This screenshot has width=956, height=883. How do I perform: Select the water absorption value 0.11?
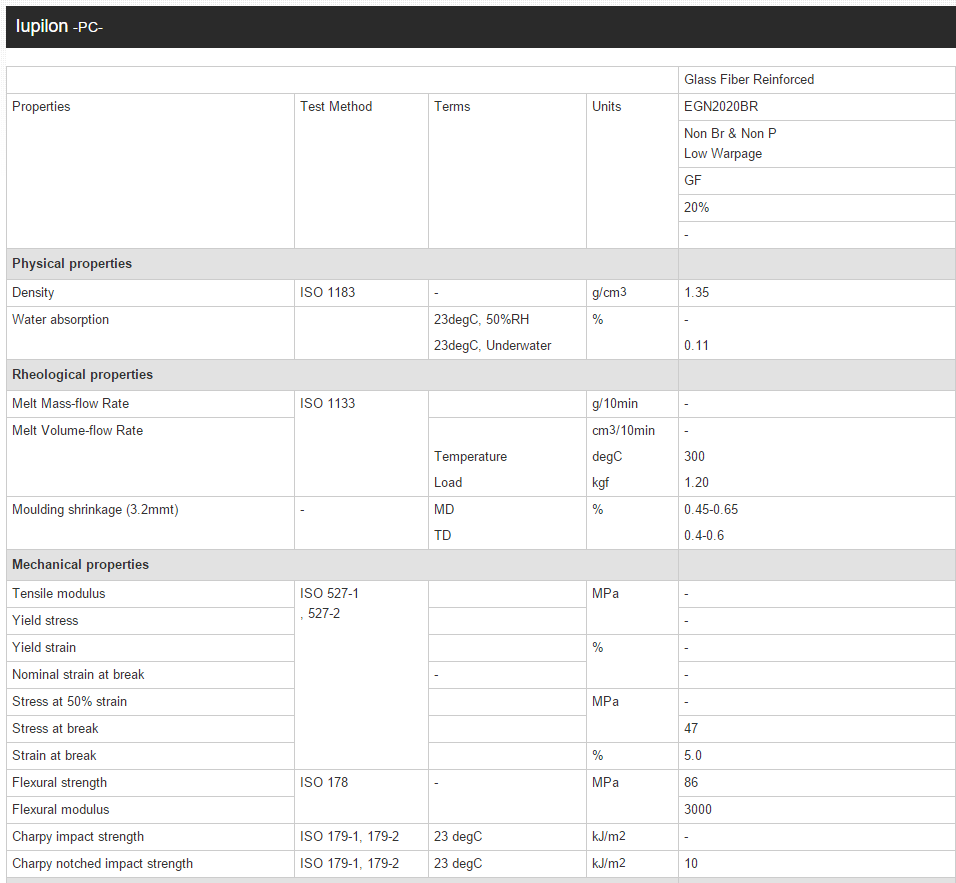(696, 345)
